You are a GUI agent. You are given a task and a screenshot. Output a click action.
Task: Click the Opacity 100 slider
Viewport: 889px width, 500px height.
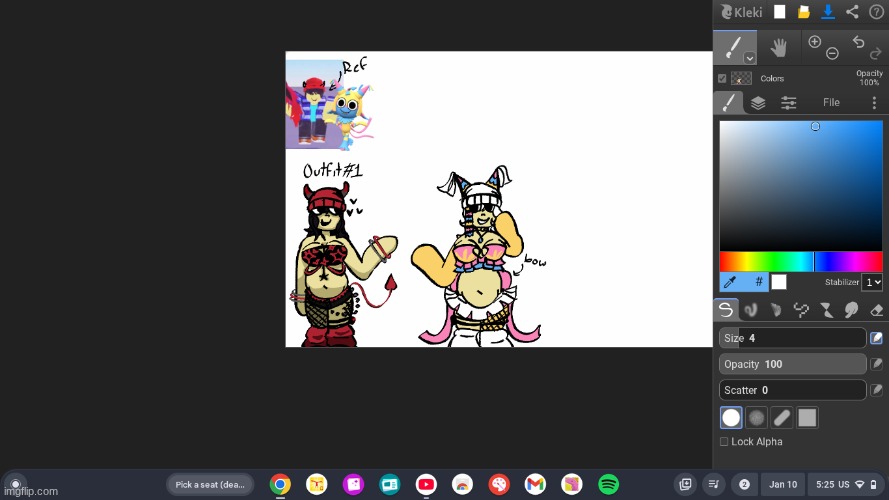pyautogui.click(x=792, y=364)
